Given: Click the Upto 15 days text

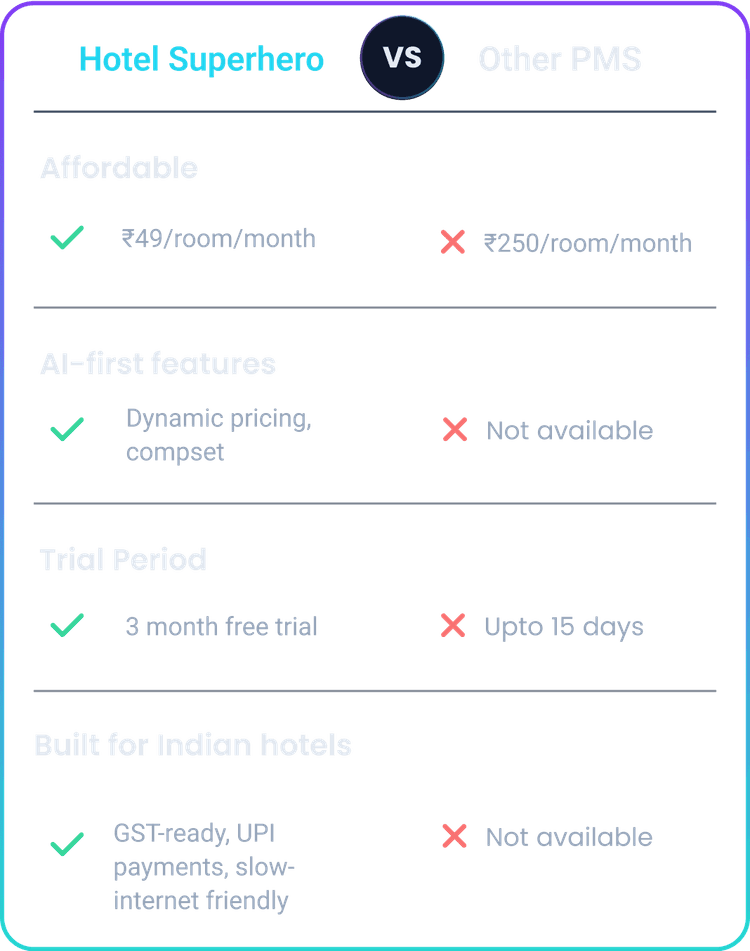Looking at the screenshot, I should (x=564, y=627).
